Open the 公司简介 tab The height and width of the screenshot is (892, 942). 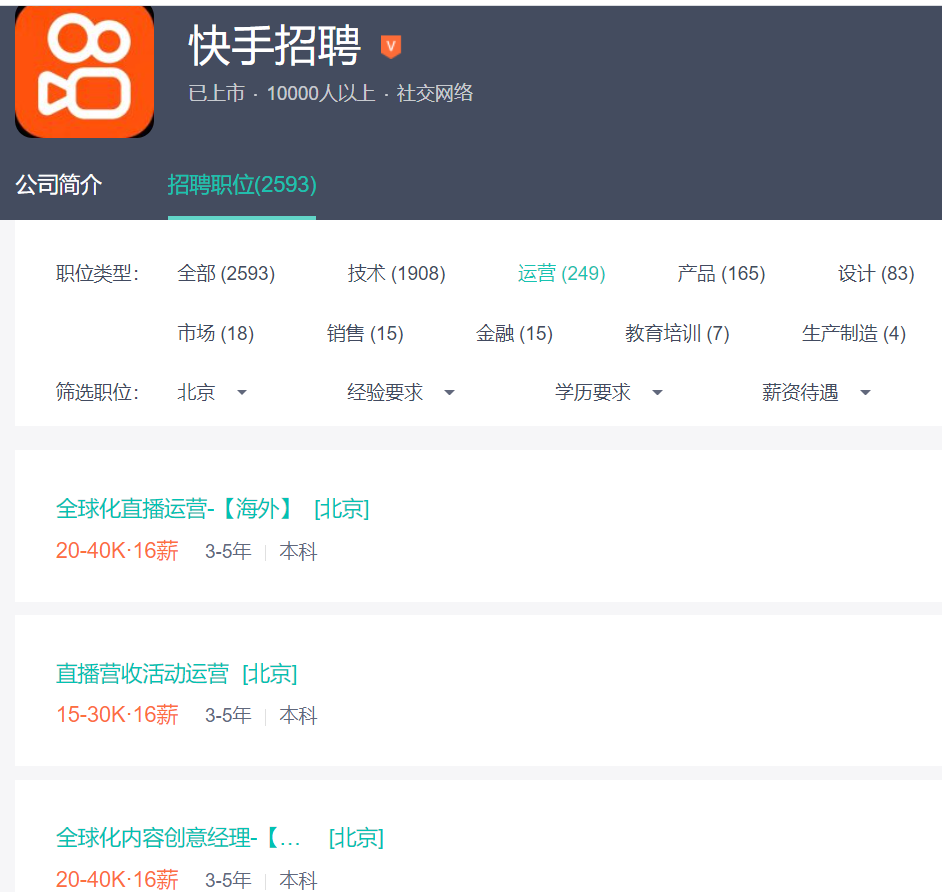pos(58,184)
